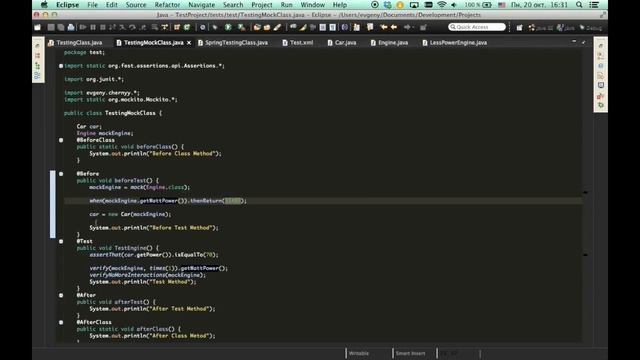Click the bottom icon in the left sidebar

click(x=38, y=76)
